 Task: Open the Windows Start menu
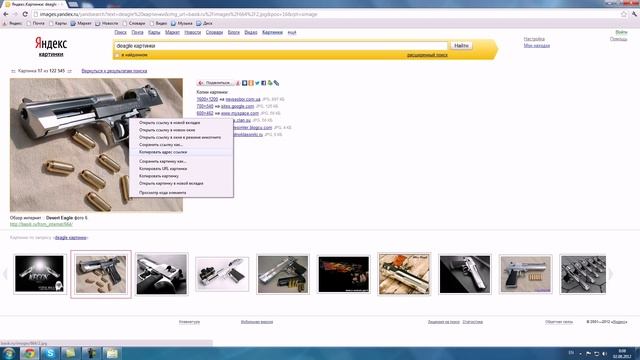point(9,353)
